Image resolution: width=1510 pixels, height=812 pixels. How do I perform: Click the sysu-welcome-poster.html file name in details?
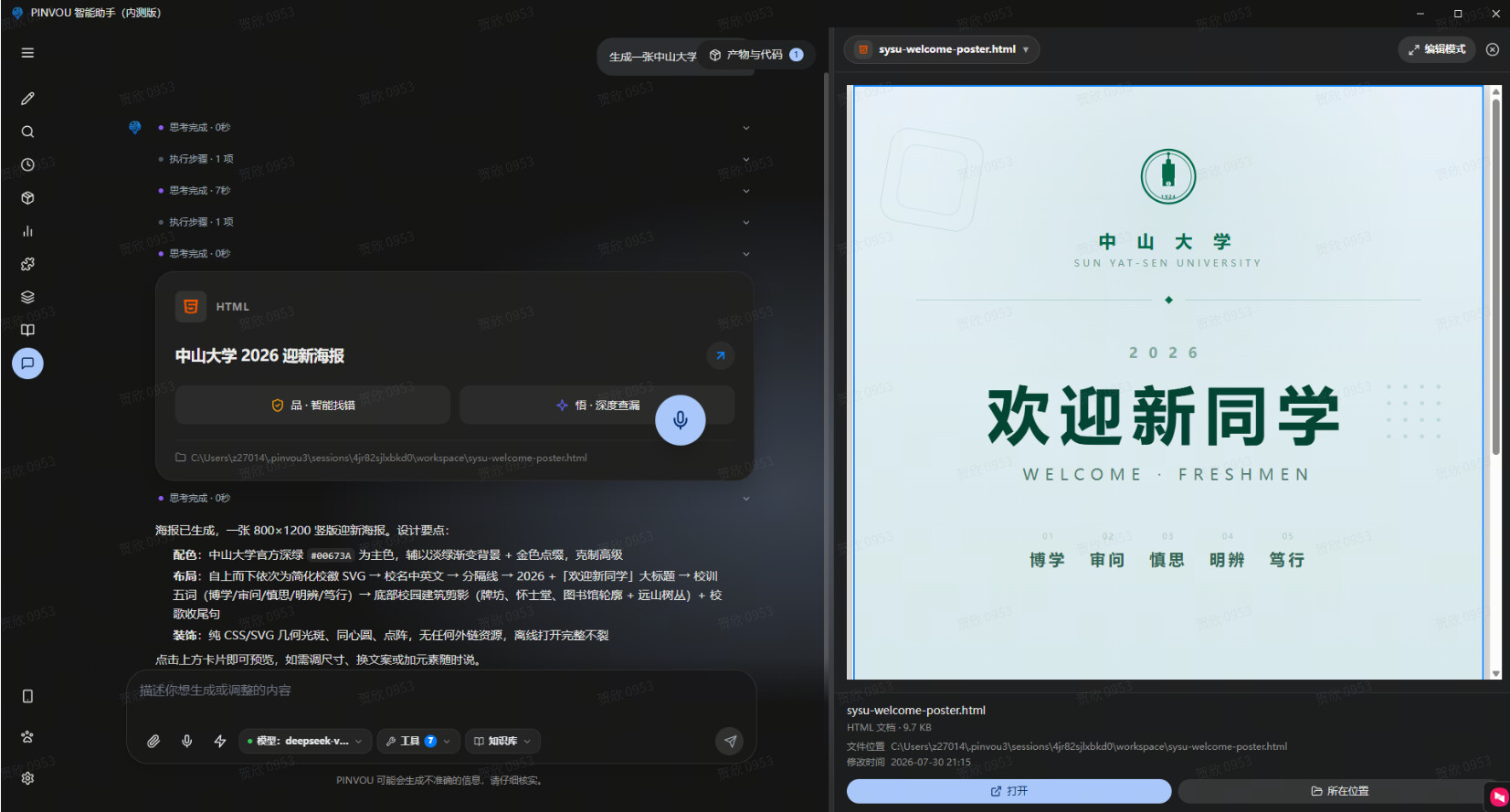(916, 710)
